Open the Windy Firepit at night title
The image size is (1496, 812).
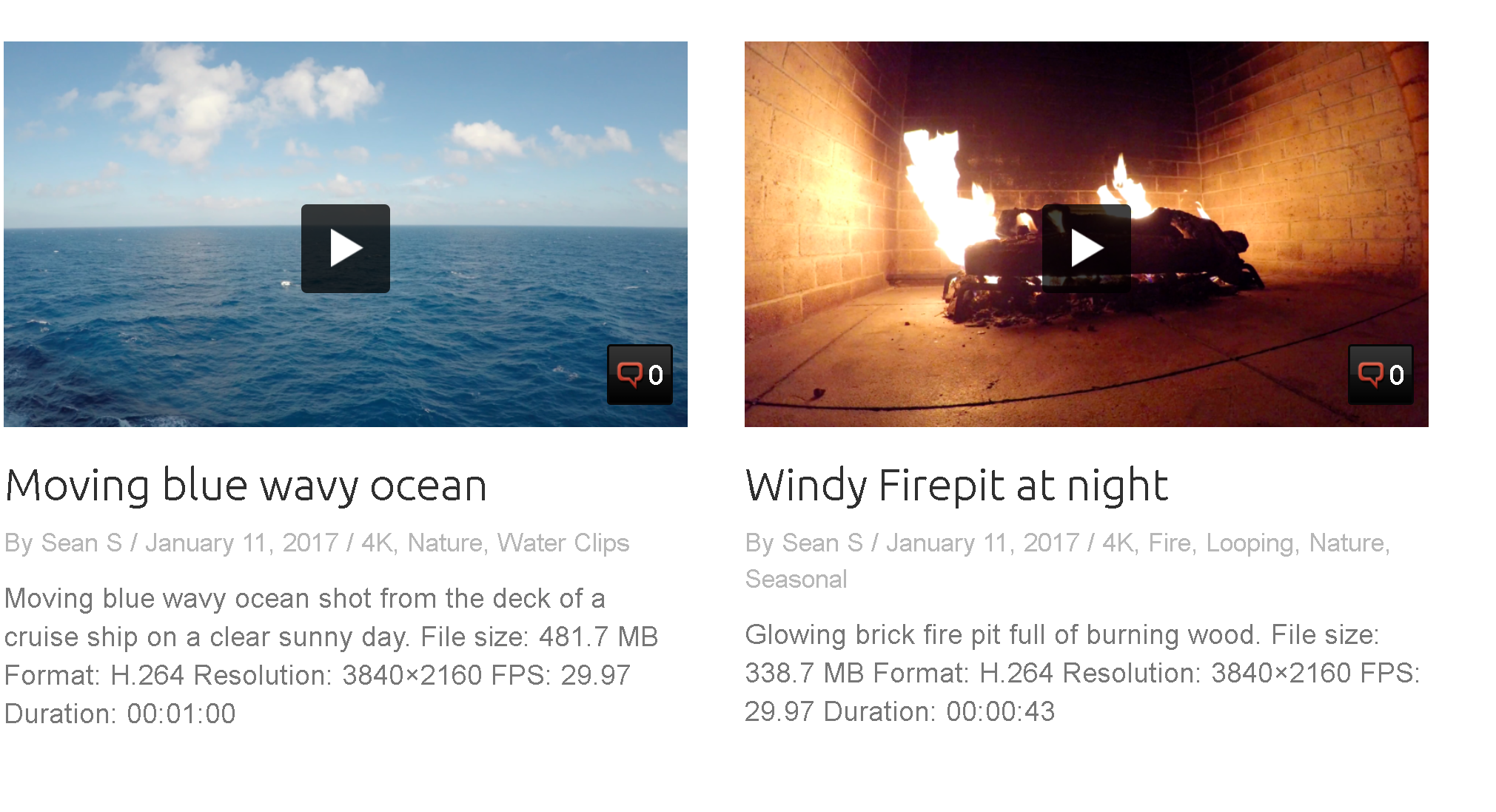(956, 486)
